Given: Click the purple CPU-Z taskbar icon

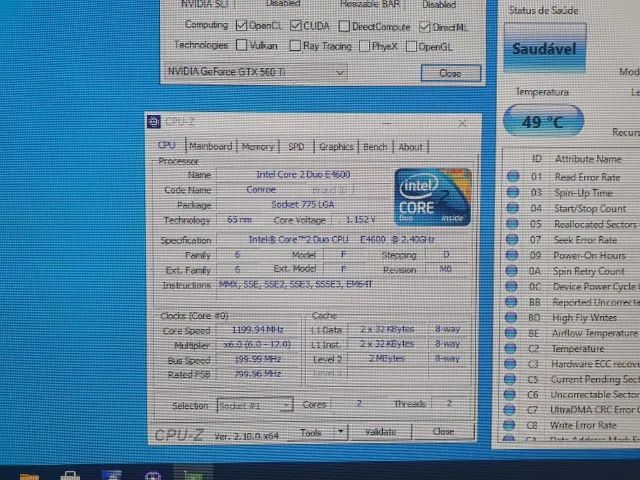Looking at the screenshot, I should pyautogui.click(x=153, y=476).
